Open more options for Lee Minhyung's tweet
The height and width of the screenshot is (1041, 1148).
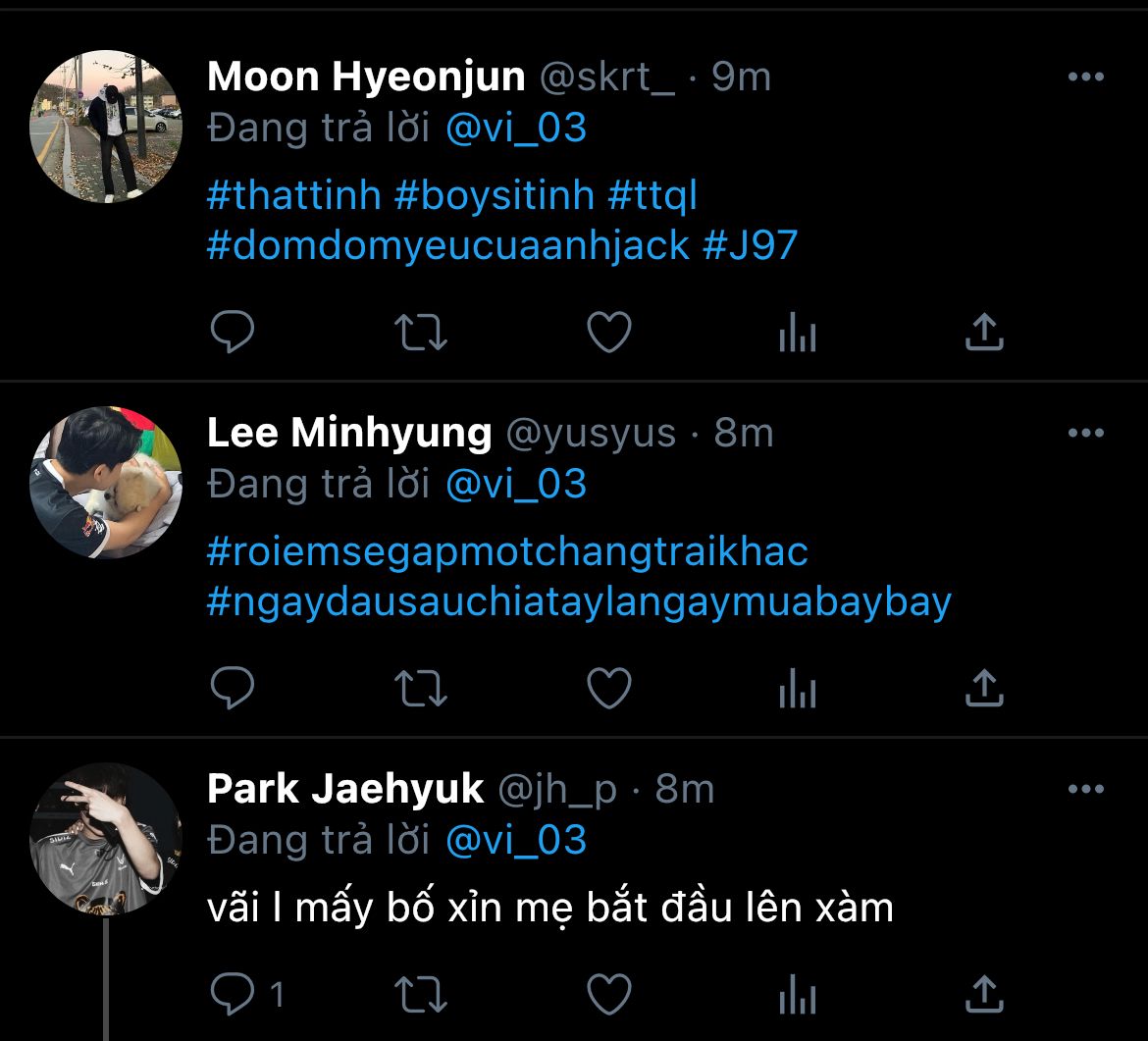(x=1085, y=433)
